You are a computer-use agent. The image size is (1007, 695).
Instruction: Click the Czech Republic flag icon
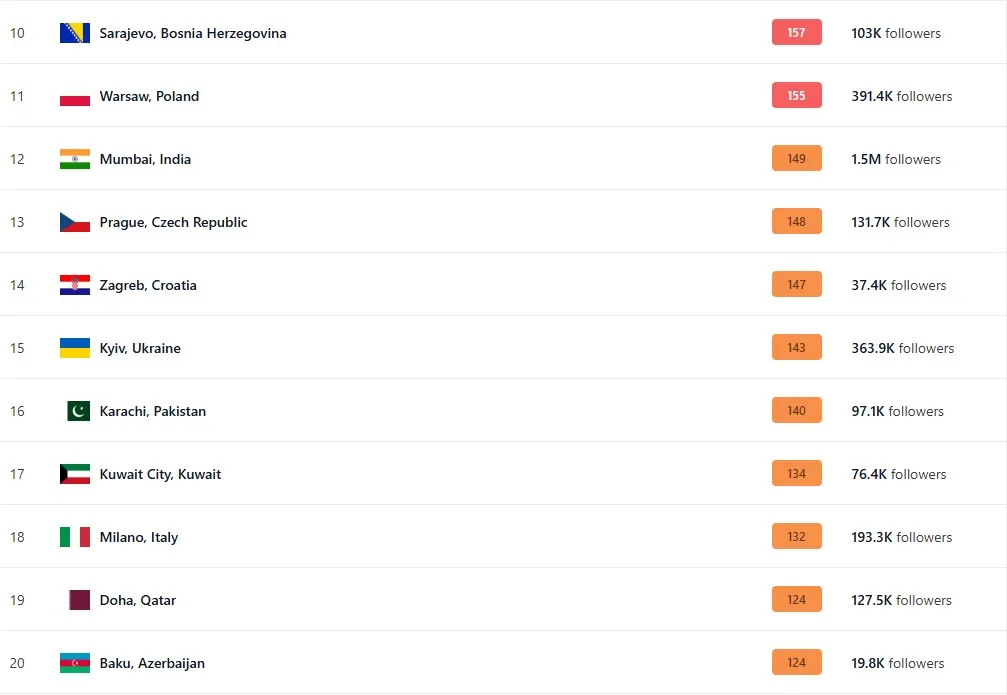tap(75, 222)
